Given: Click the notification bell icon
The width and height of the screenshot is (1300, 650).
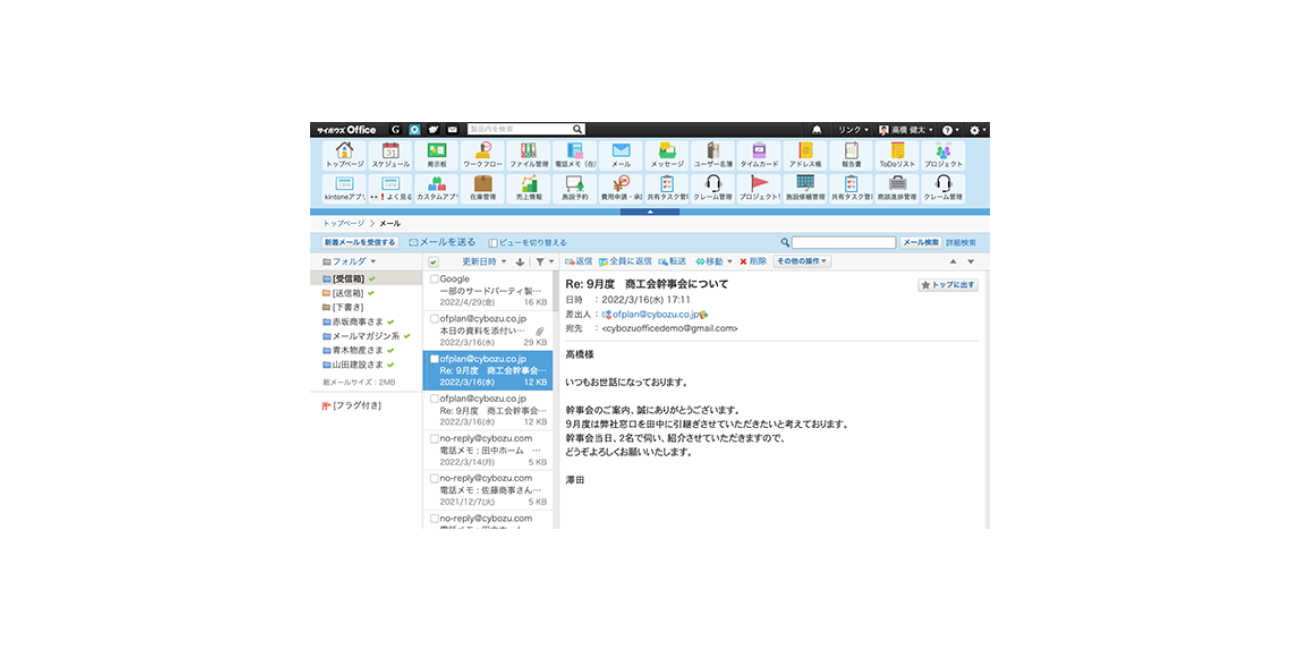Looking at the screenshot, I should coord(817,130).
